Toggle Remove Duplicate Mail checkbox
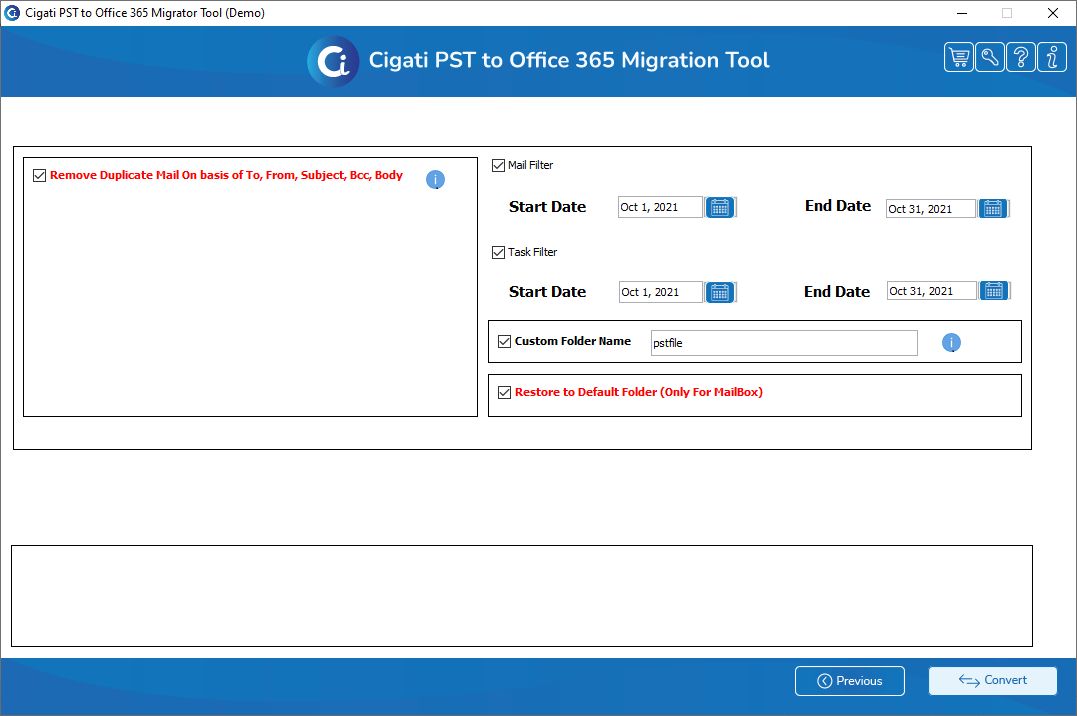The height and width of the screenshot is (716, 1077). pos(40,175)
